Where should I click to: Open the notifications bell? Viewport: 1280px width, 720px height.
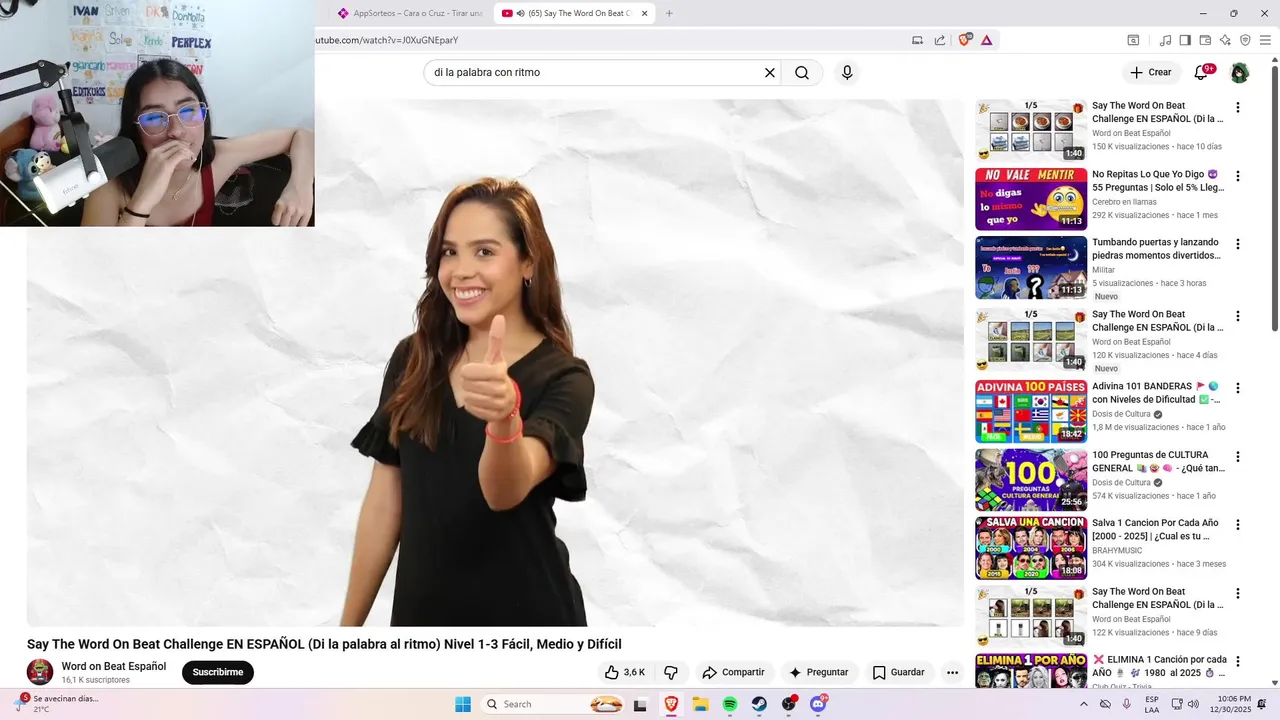(x=1202, y=72)
